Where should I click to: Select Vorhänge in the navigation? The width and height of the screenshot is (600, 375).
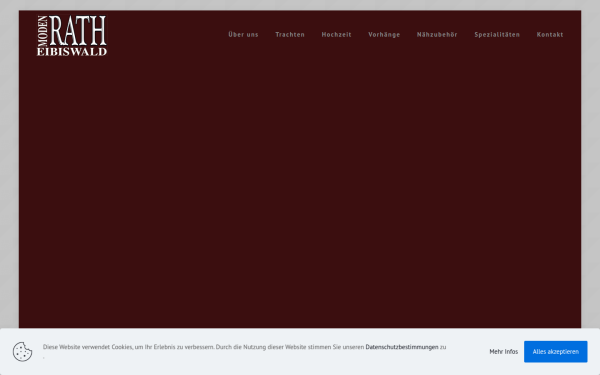click(x=384, y=34)
